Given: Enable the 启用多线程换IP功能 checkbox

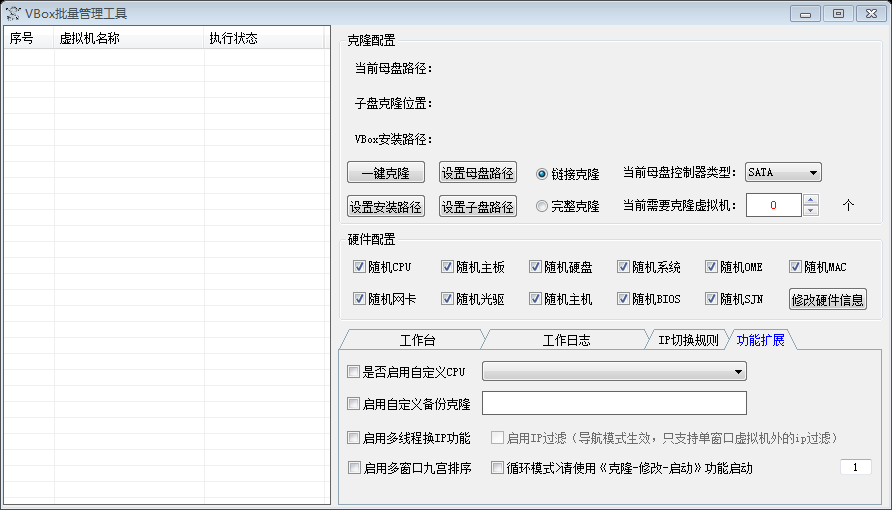Looking at the screenshot, I should click(353, 438).
